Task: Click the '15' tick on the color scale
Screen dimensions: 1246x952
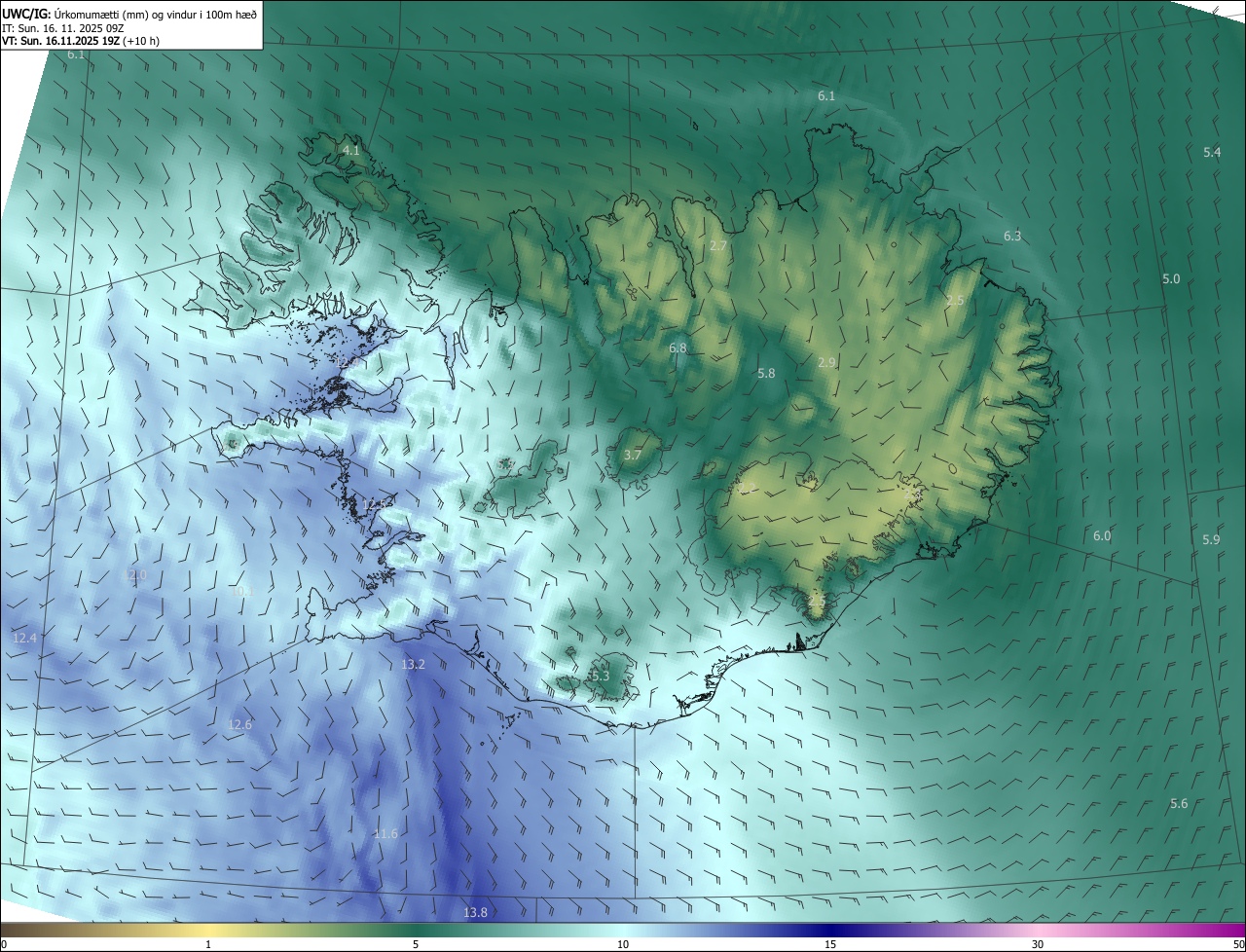Action: click(x=829, y=944)
